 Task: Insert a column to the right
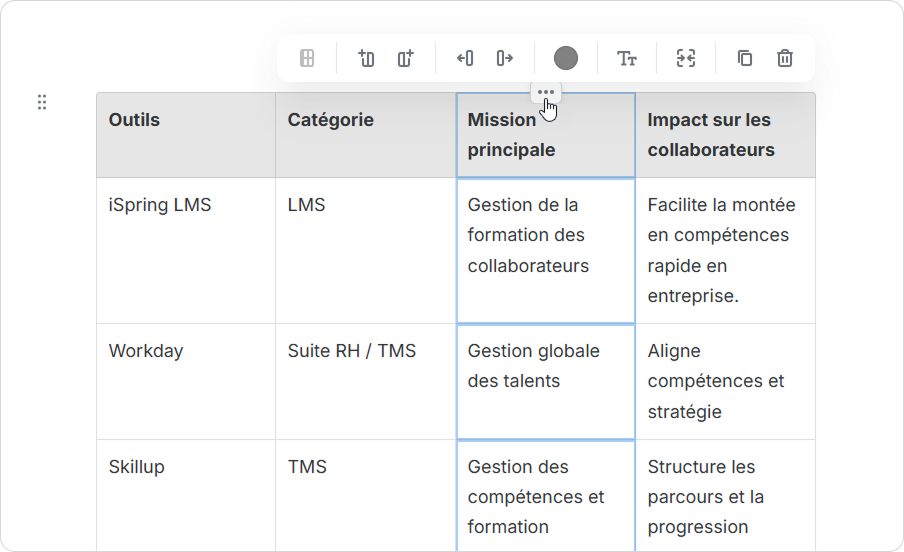pyautogui.click(x=405, y=59)
